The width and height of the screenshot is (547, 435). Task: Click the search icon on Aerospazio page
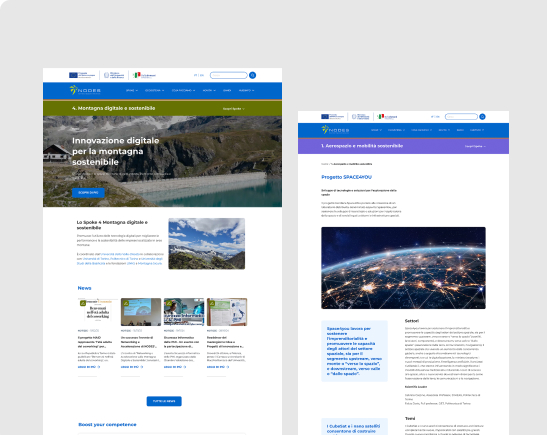[482, 117]
